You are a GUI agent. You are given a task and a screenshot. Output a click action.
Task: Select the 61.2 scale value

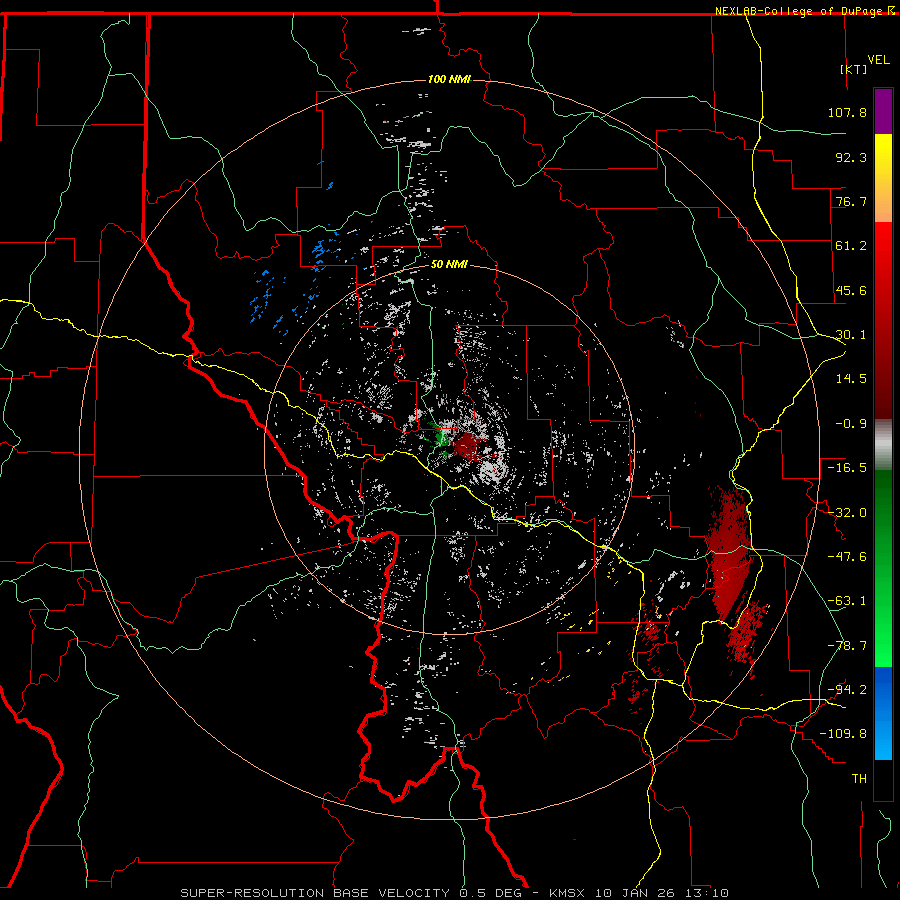coord(851,246)
